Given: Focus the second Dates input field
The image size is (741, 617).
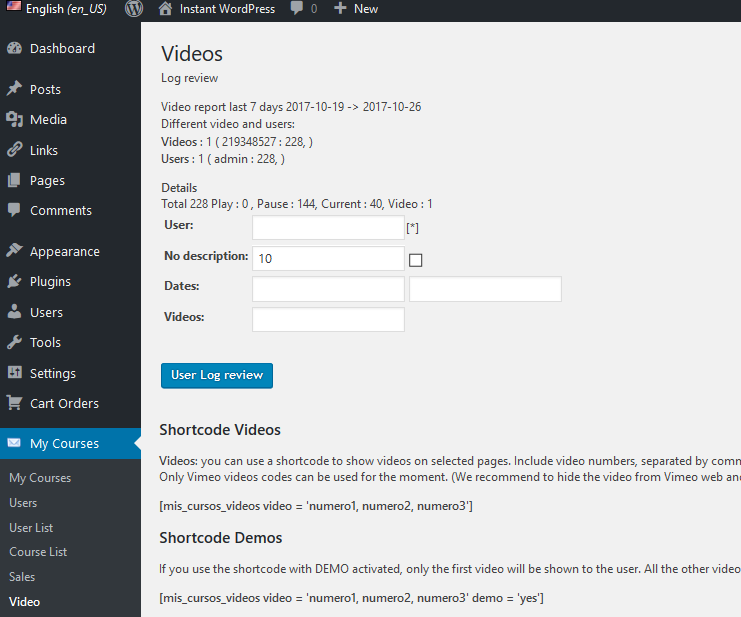Looking at the screenshot, I should 485,289.
